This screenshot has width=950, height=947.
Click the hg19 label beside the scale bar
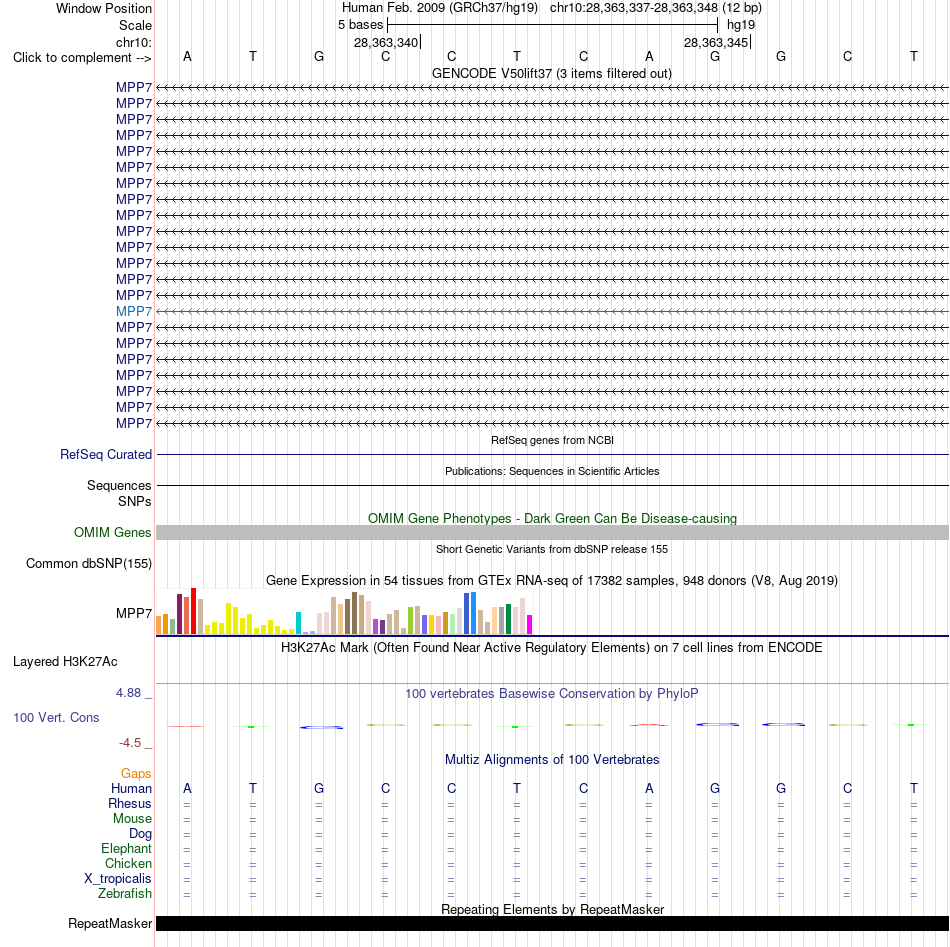click(741, 25)
